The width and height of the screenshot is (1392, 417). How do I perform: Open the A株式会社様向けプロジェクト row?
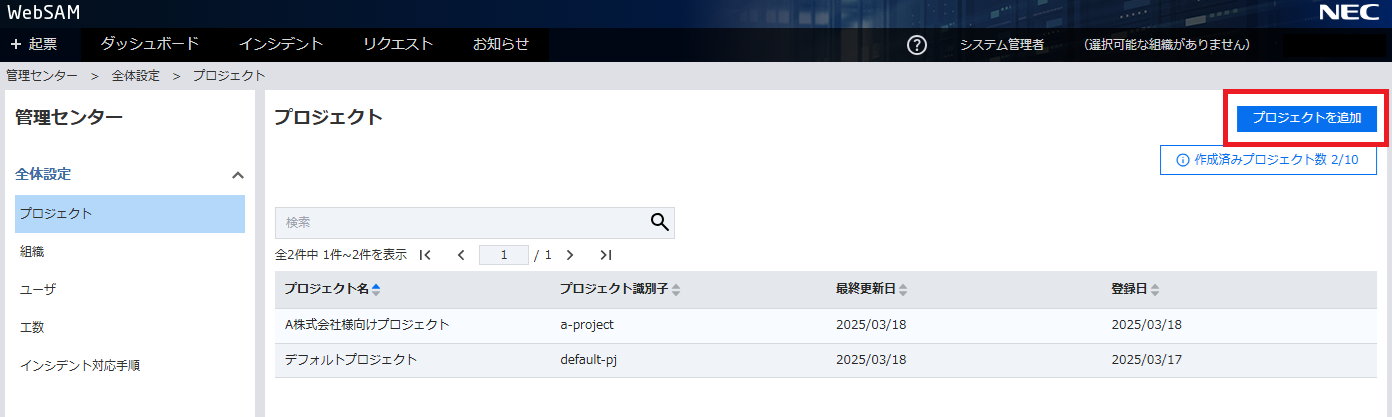[367, 325]
